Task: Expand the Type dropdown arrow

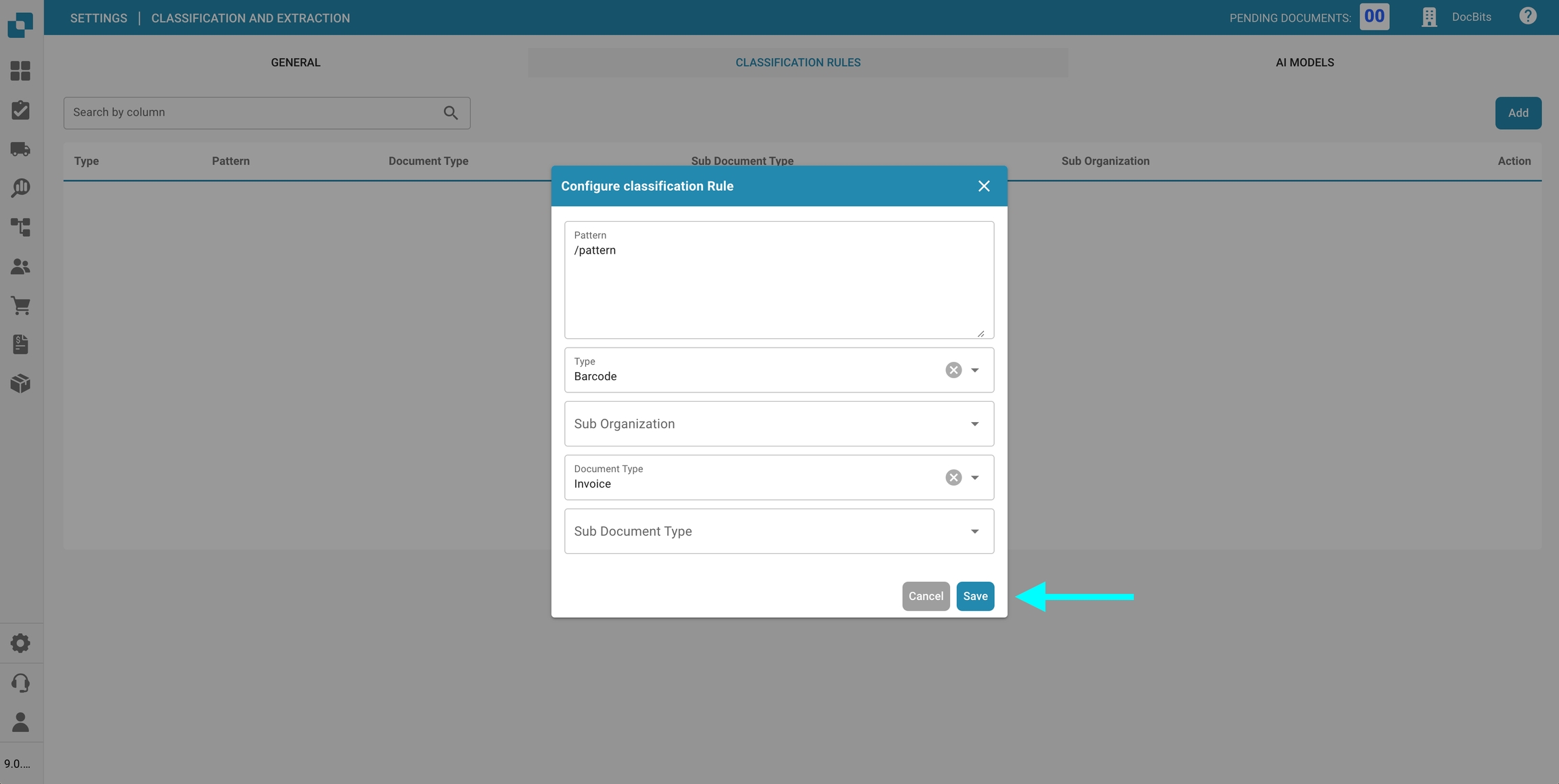Action: point(975,370)
